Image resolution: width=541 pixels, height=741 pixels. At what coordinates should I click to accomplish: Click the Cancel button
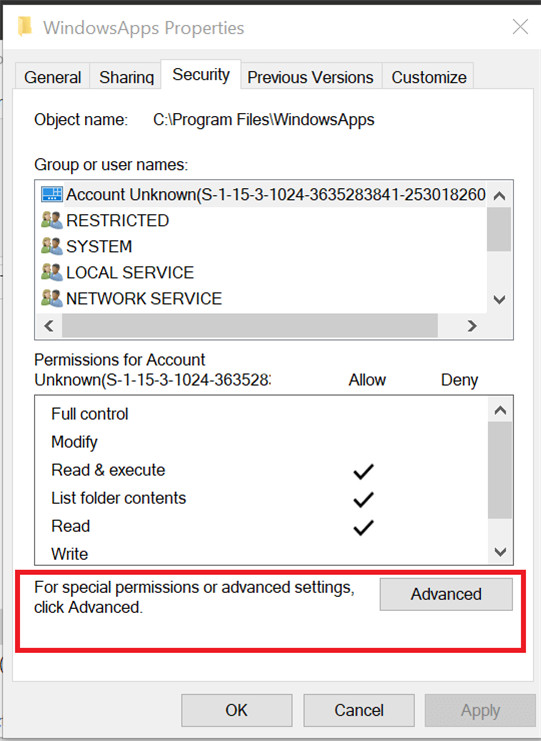pos(359,710)
